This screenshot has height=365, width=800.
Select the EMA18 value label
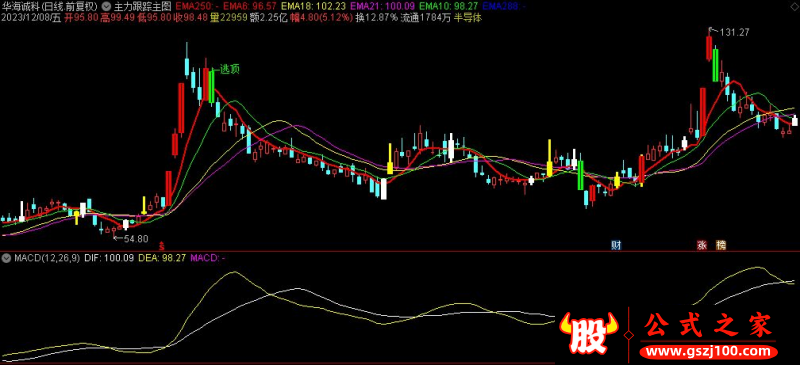pos(313,7)
